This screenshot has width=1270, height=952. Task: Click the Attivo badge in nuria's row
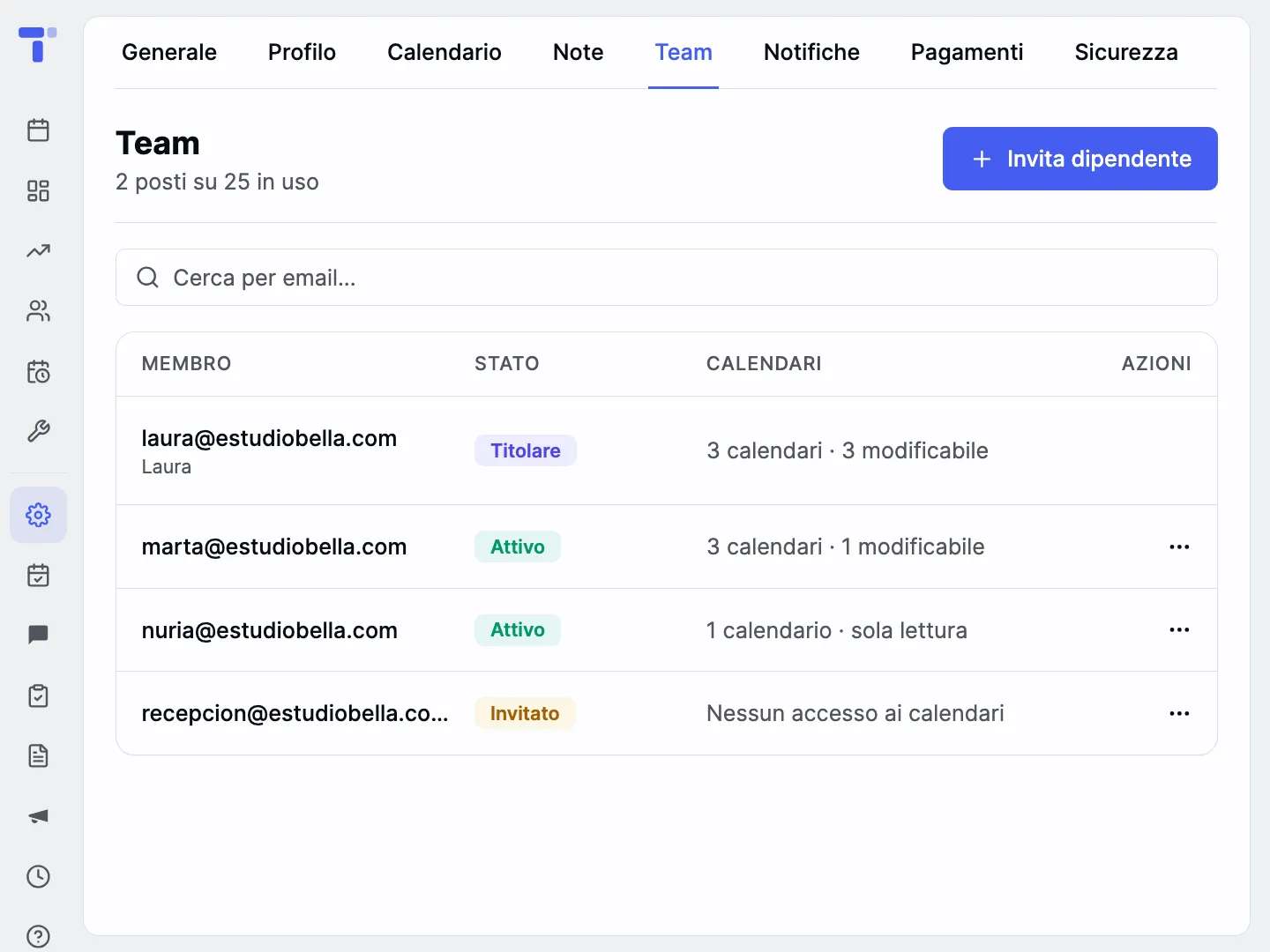click(518, 629)
